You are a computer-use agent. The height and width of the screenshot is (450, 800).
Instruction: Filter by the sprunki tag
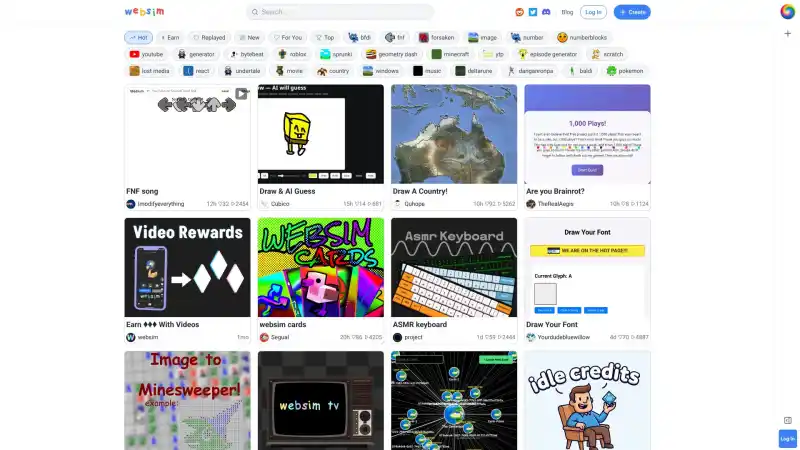point(336,54)
